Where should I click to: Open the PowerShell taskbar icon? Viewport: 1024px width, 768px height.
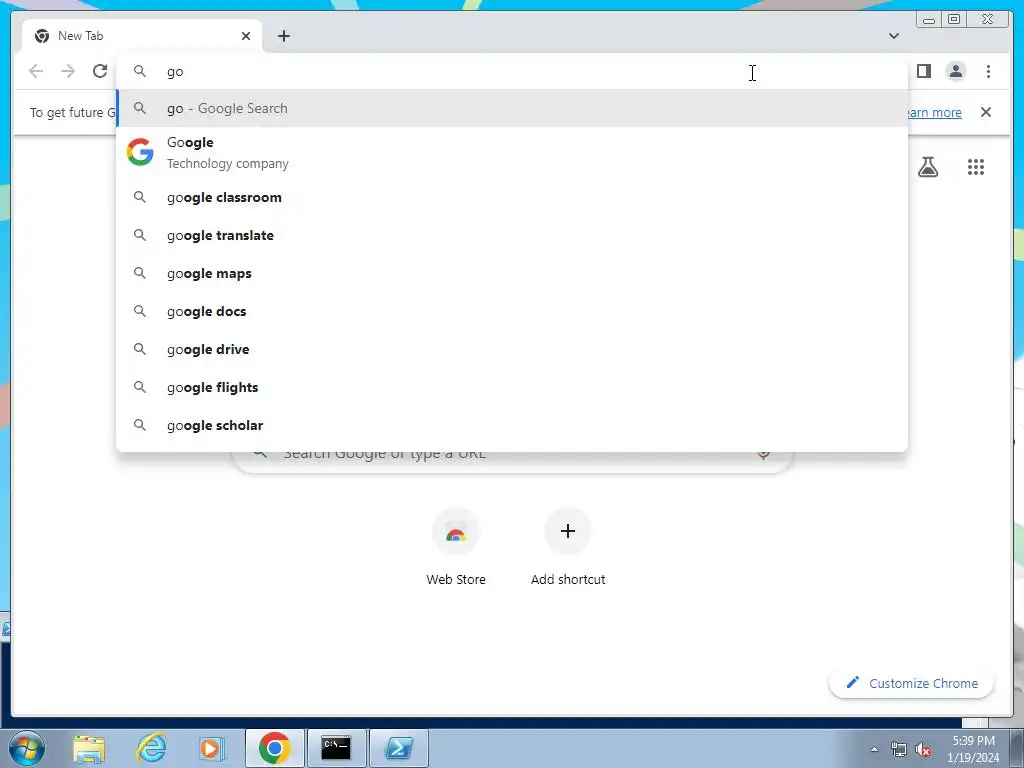tap(398, 748)
